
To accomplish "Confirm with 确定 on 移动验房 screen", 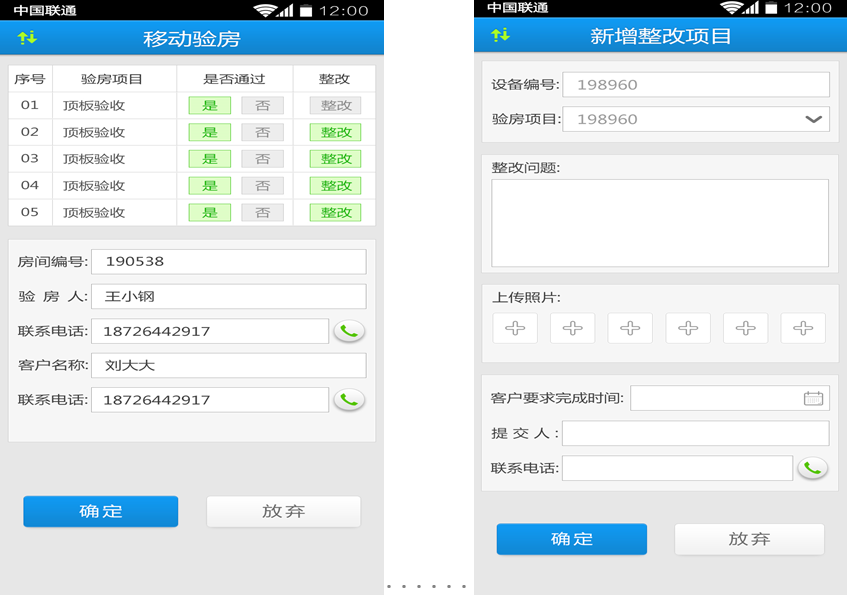I will [x=100, y=511].
